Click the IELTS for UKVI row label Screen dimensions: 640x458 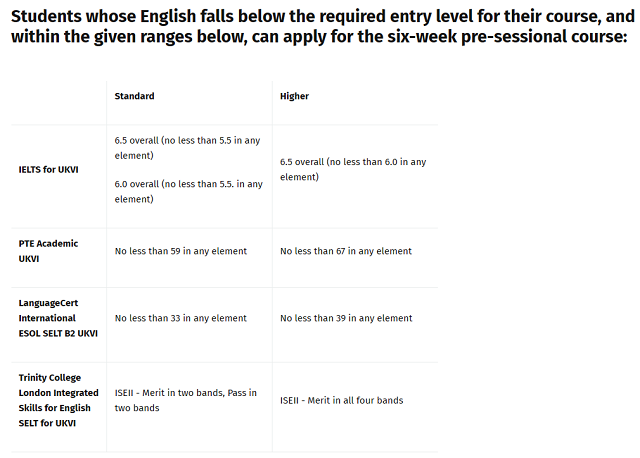[49, 169]
